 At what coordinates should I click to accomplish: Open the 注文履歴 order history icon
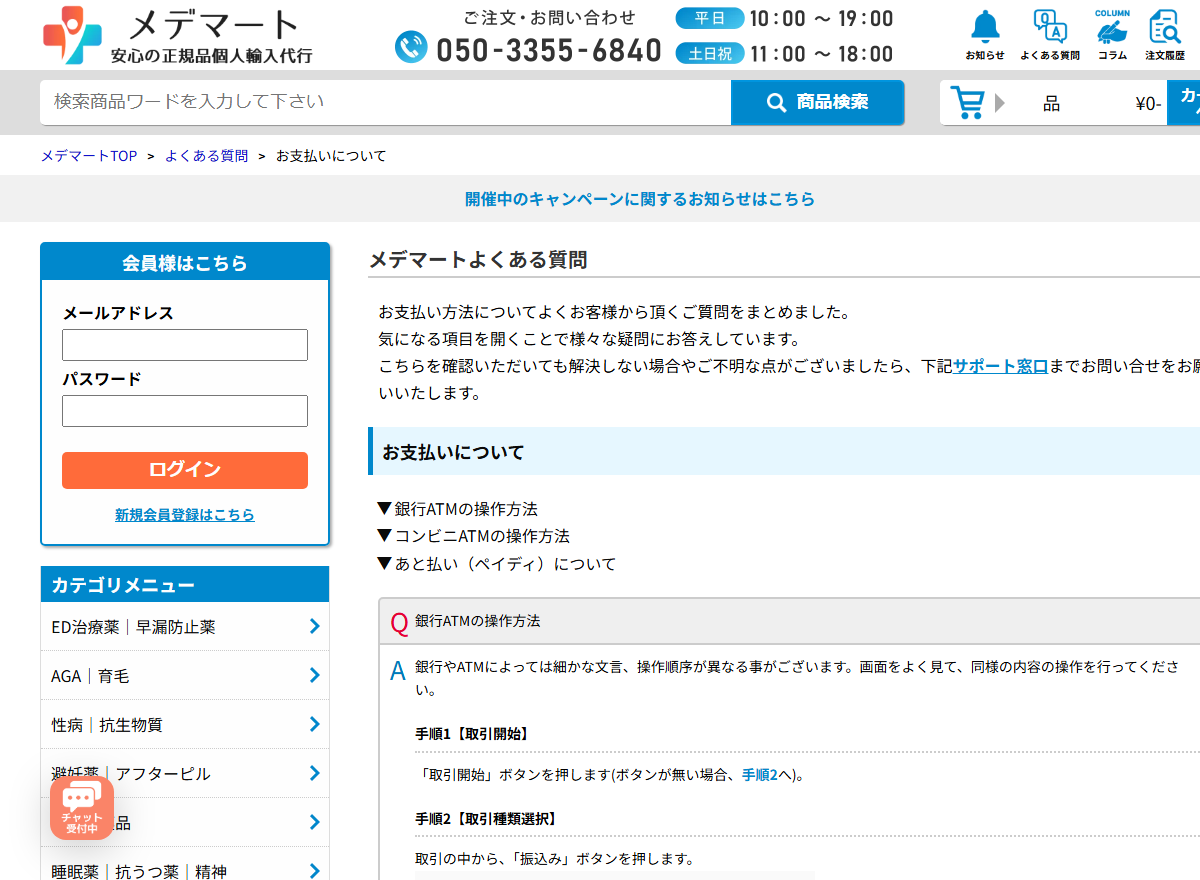point(1165,35)
